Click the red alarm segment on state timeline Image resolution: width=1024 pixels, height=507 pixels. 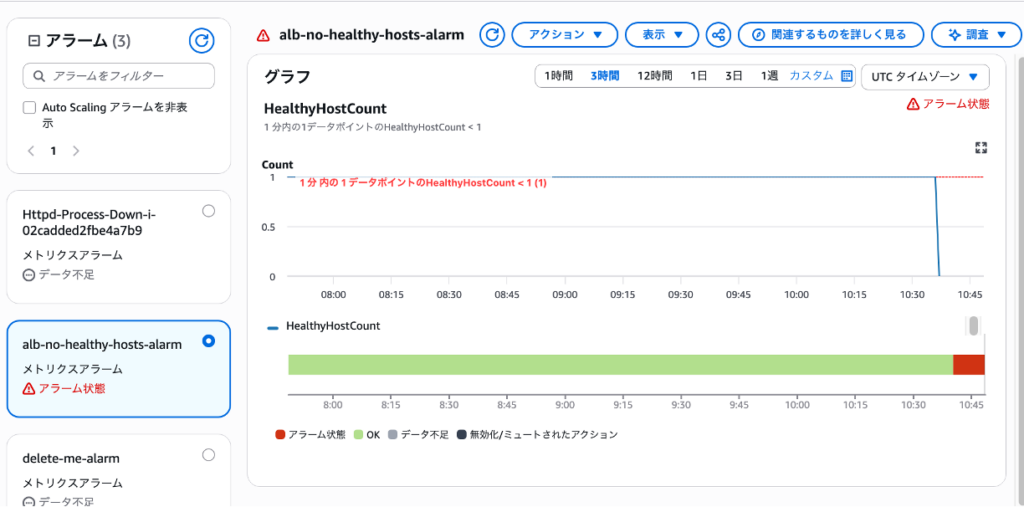click(968, 365)
